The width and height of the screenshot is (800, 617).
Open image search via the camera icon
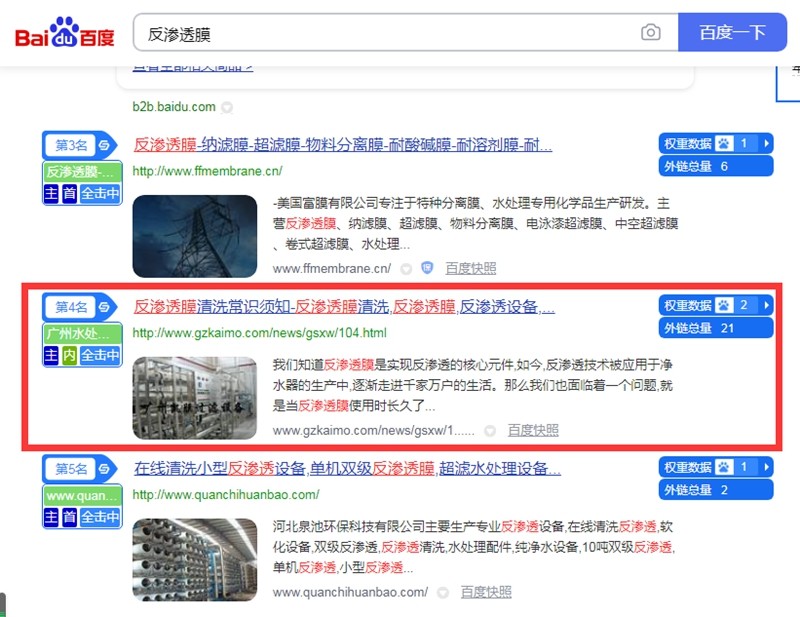coord(651,32)
